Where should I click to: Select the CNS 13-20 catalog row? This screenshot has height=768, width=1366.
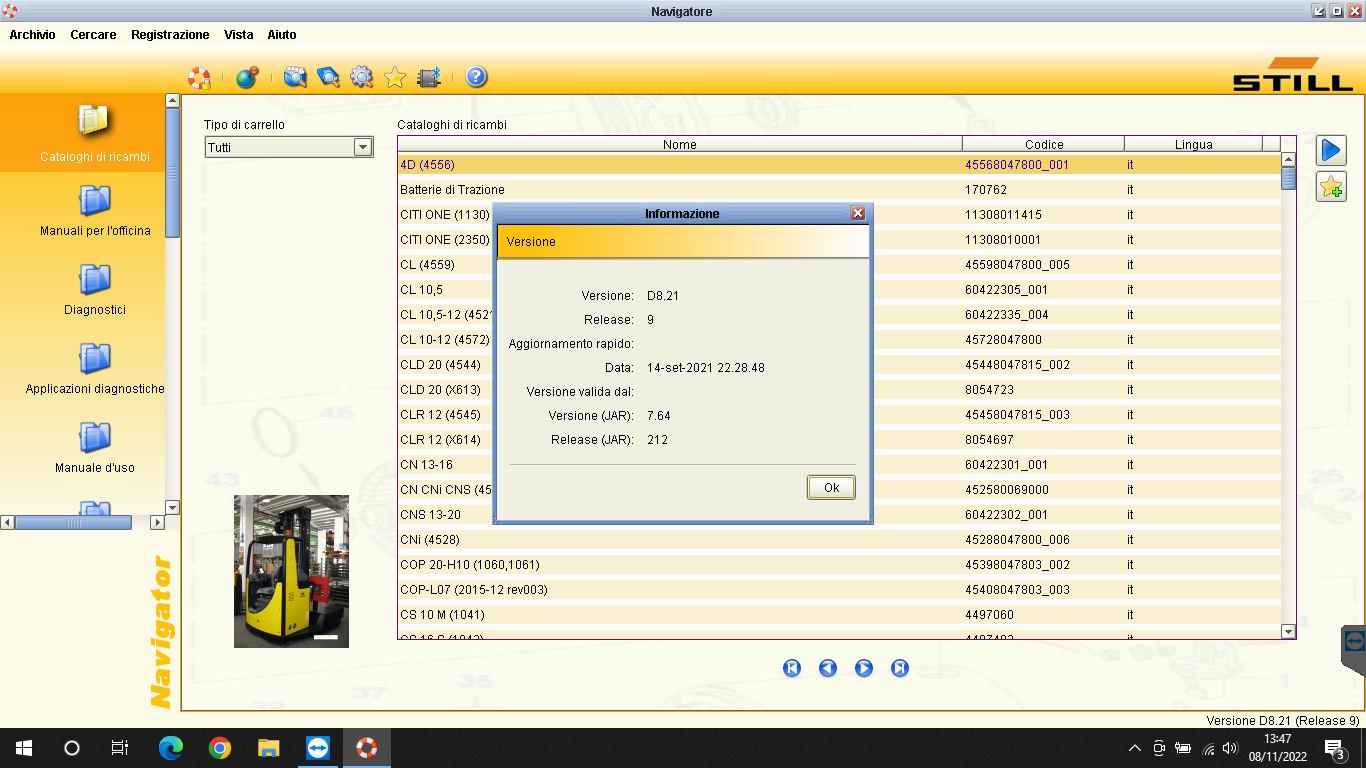point(839,514)
